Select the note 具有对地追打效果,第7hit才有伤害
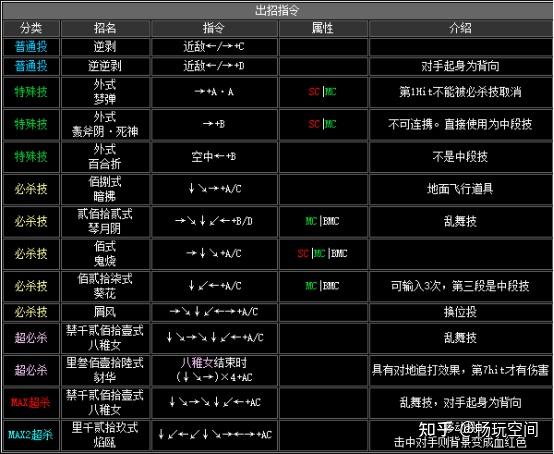 [460, 370]
